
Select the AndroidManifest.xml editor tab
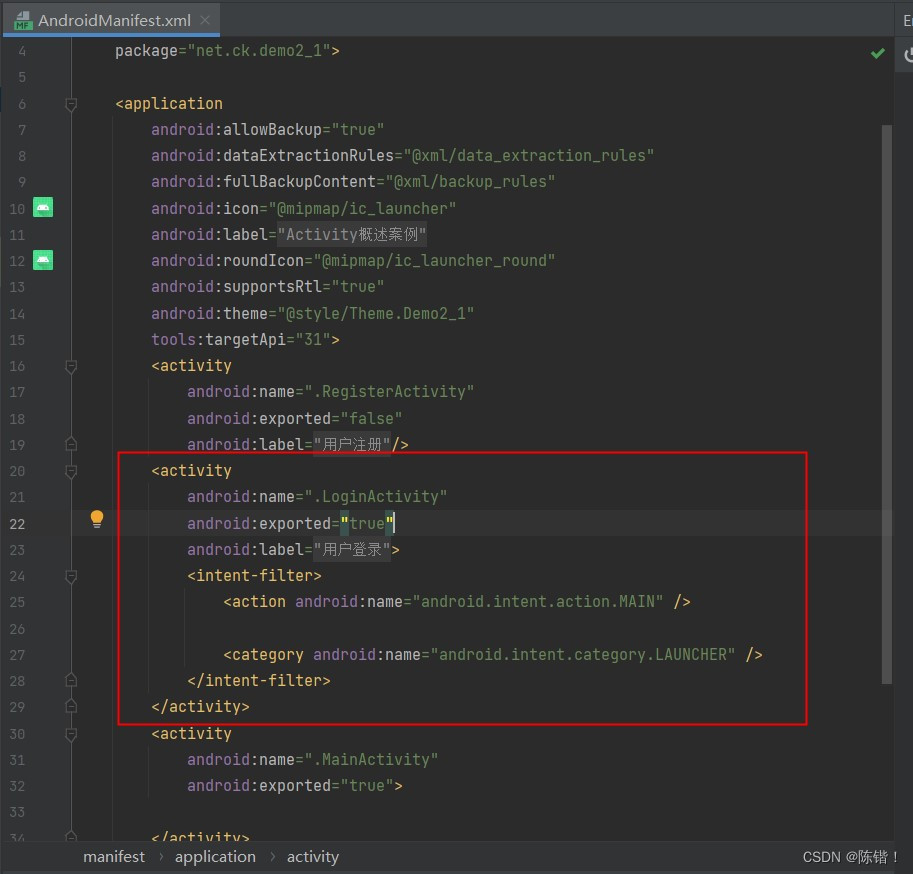click(x=111, y=20)
